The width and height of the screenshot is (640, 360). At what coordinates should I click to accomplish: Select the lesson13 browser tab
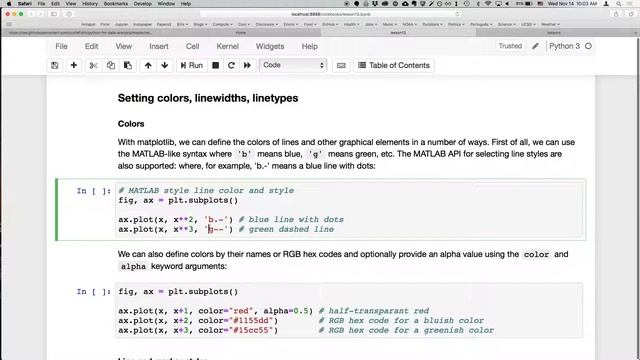[398, 33]
